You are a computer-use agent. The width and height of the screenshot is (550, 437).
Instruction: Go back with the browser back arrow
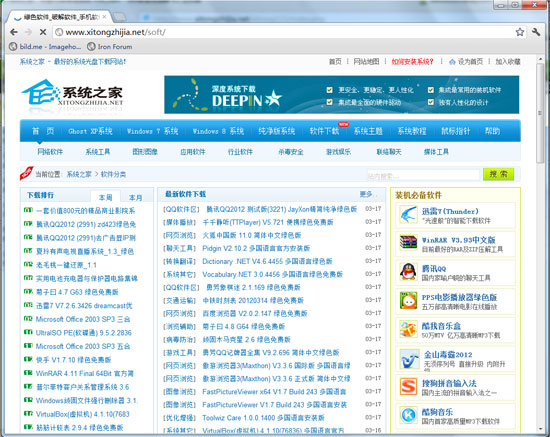coord(14,32)
